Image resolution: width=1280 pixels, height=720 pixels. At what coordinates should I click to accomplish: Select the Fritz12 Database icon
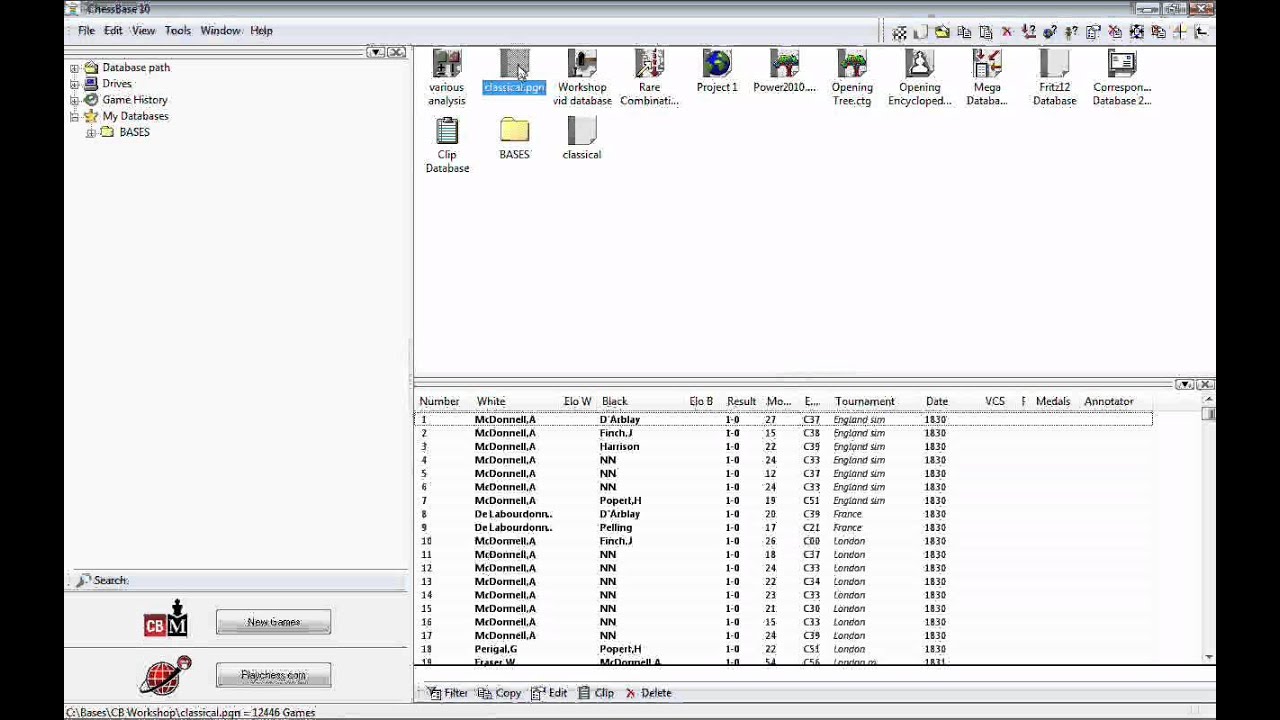pos(1054,78)
